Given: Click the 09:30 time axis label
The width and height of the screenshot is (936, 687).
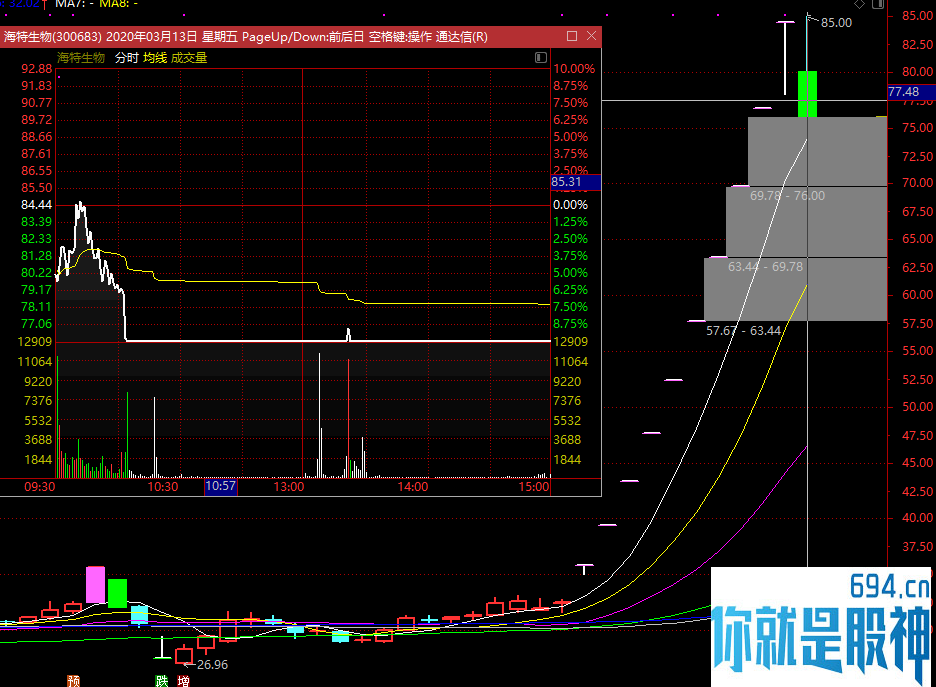Looking at the screenshot, I should click(x=39, y=486).
